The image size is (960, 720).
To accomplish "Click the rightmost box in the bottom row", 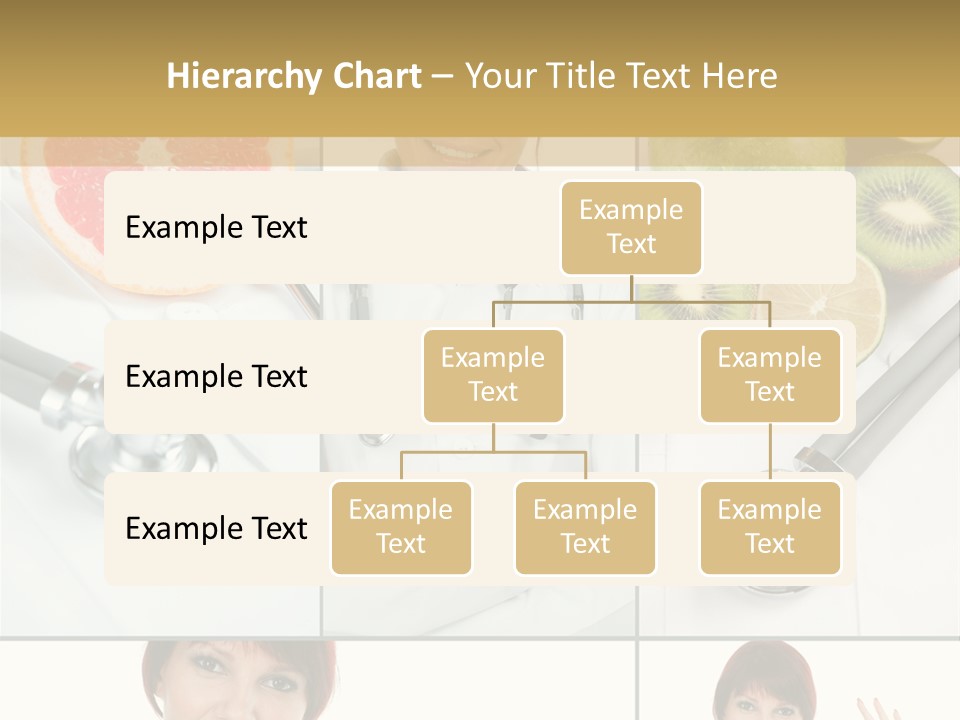I will [x=770, y=527].
